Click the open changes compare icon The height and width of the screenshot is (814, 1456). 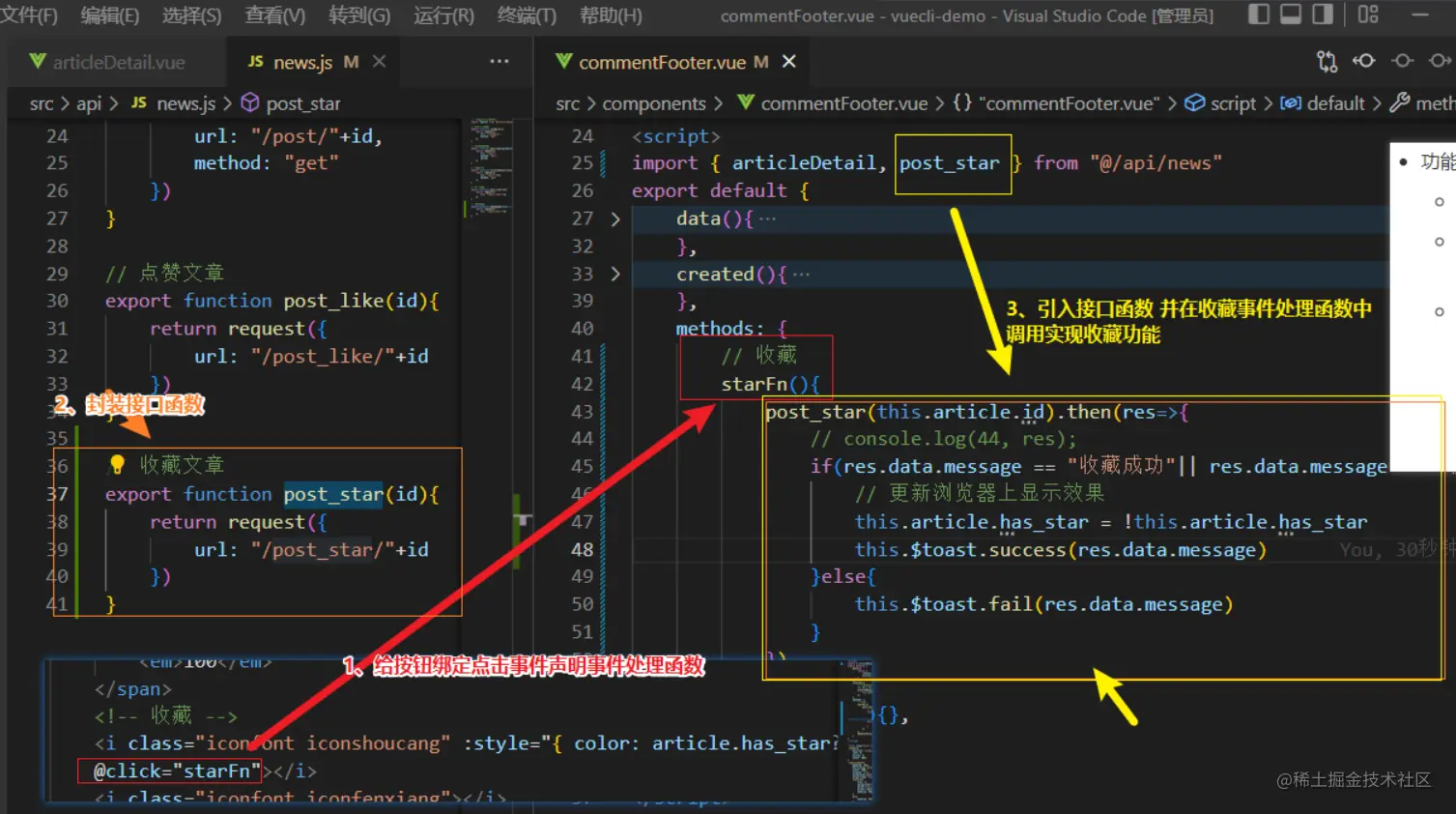point(1327,62)
